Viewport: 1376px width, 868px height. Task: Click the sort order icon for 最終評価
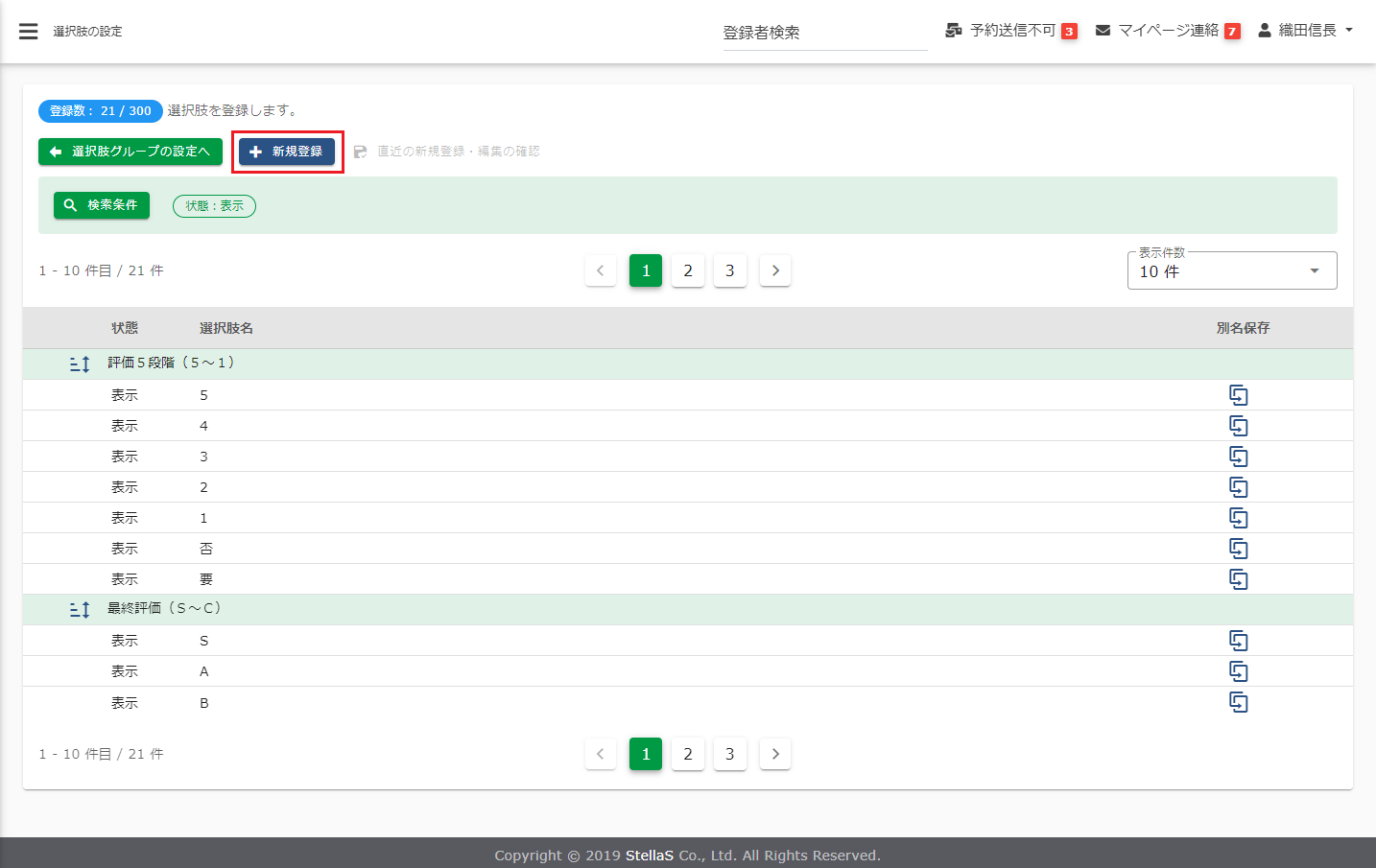(80, 609)
